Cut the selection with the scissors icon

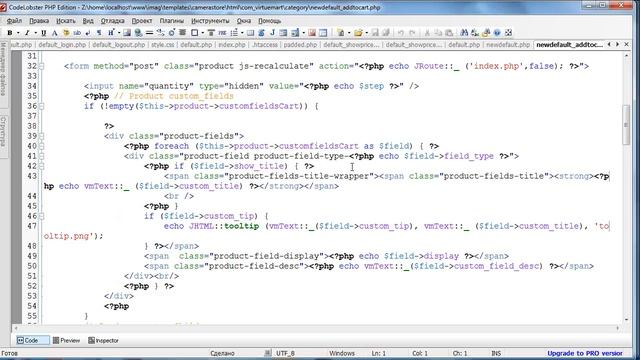pyautogui.click(x=427, y=33)
